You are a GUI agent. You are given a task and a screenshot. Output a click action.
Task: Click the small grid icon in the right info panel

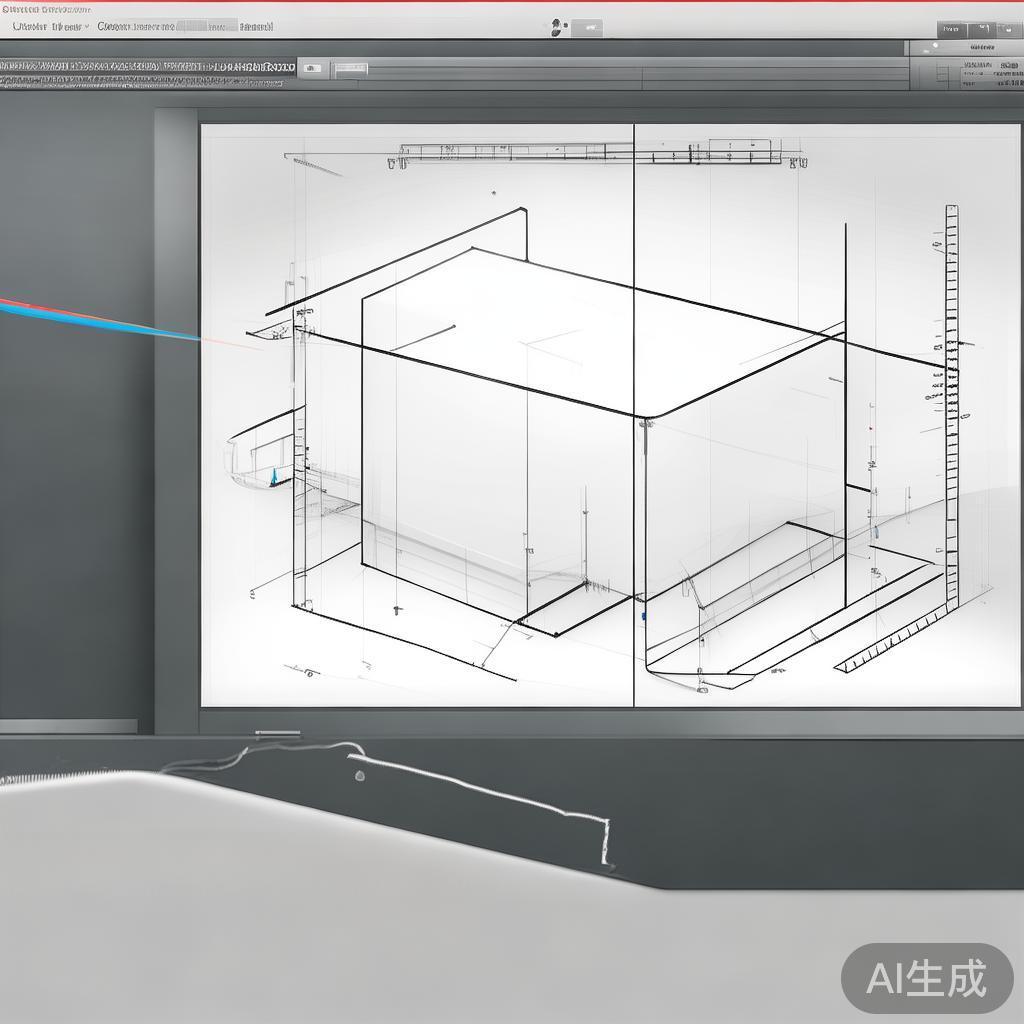coord(942,75)
